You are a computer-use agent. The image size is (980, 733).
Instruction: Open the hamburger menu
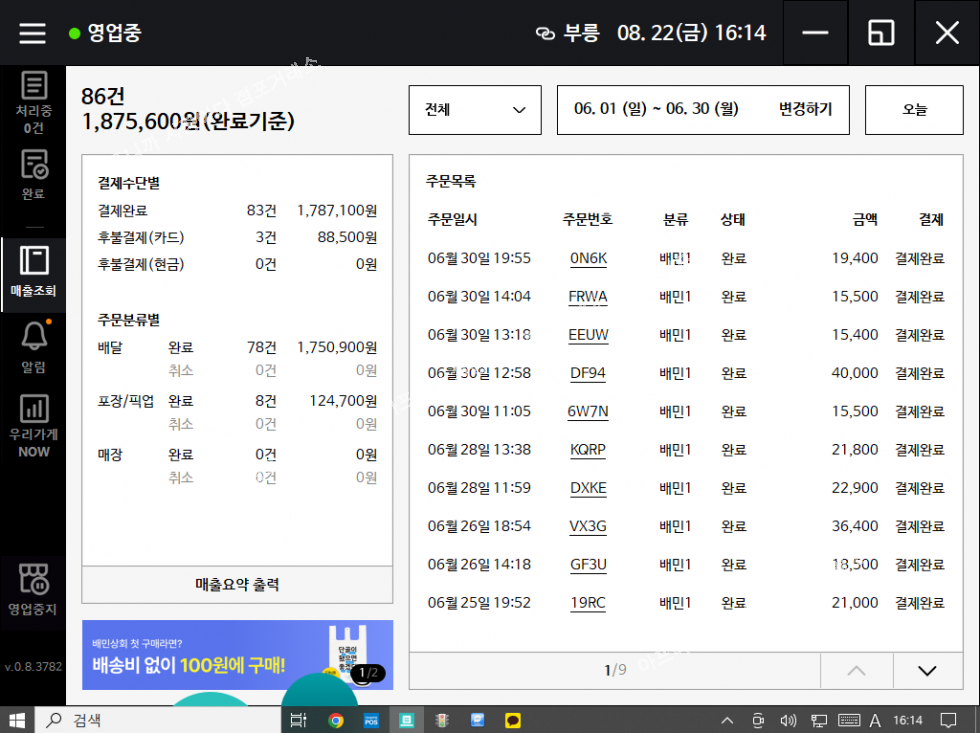(x=33, y=33)
